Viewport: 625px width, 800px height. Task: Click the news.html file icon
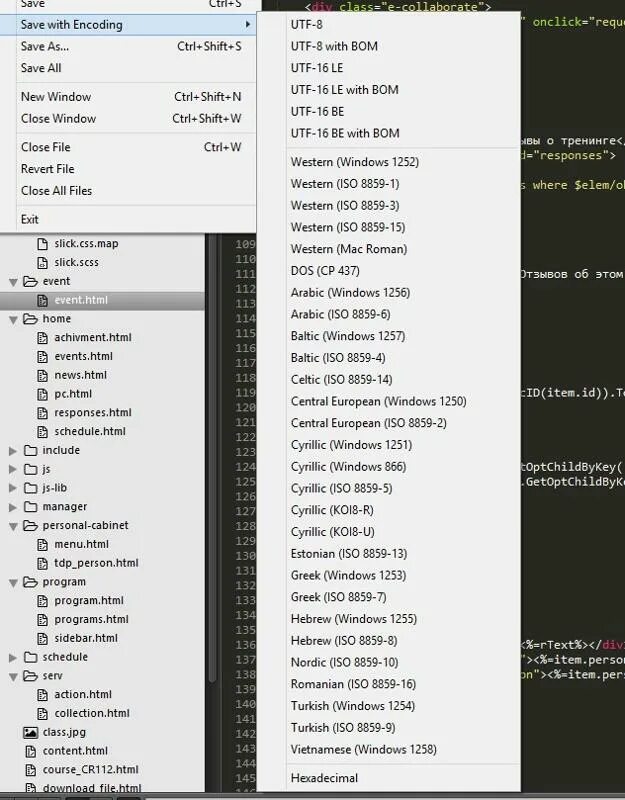tap(43, 376)
